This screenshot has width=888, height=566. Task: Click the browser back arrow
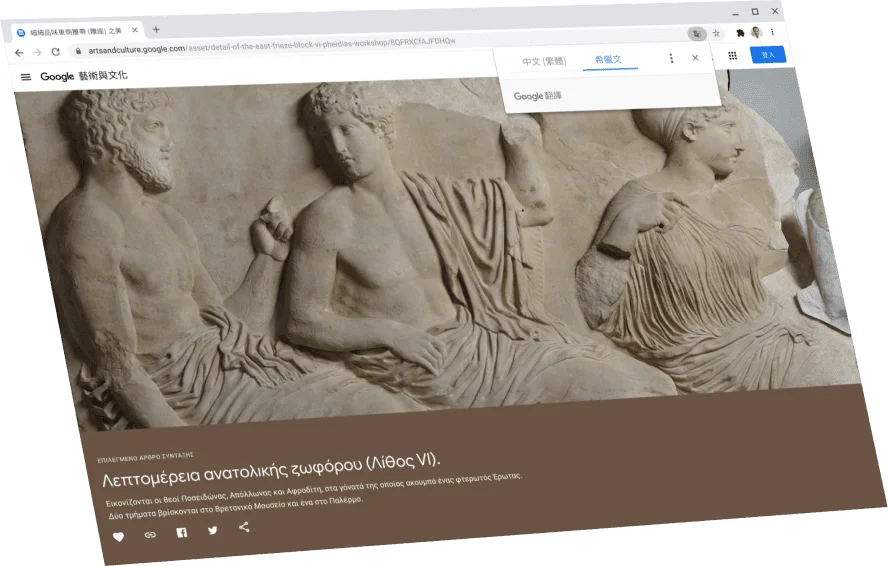(x=19, y=53)
